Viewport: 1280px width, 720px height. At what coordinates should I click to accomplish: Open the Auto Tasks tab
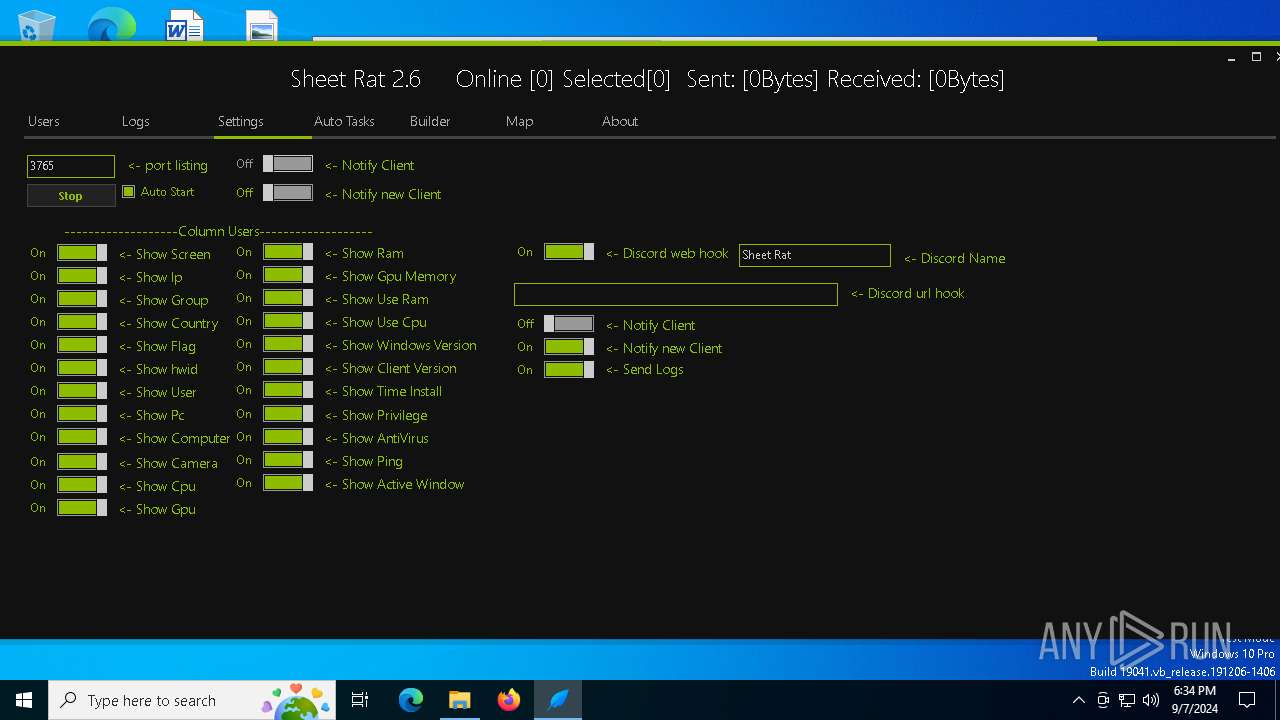344,121
